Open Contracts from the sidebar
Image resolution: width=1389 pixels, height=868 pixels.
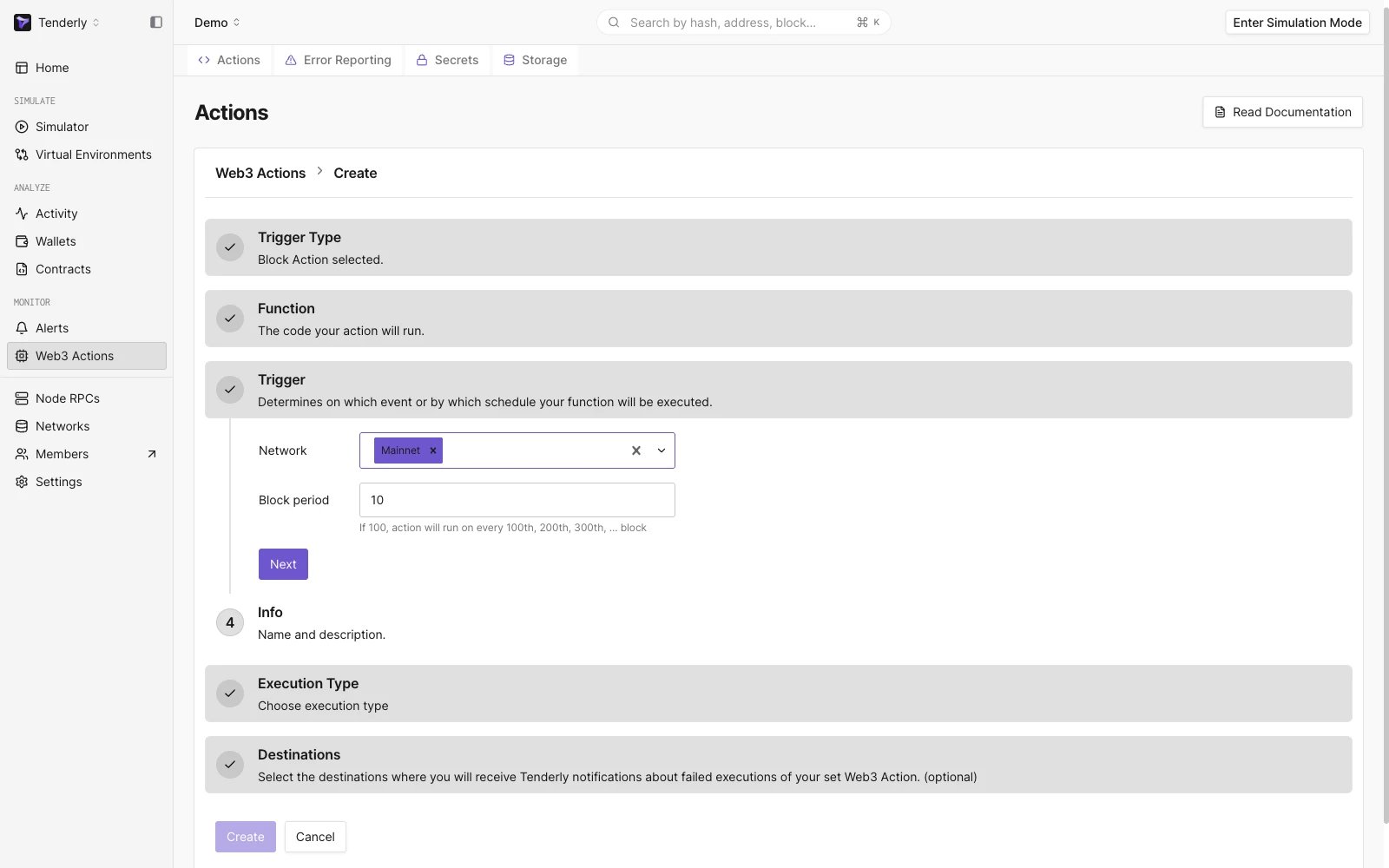[87, 269]
